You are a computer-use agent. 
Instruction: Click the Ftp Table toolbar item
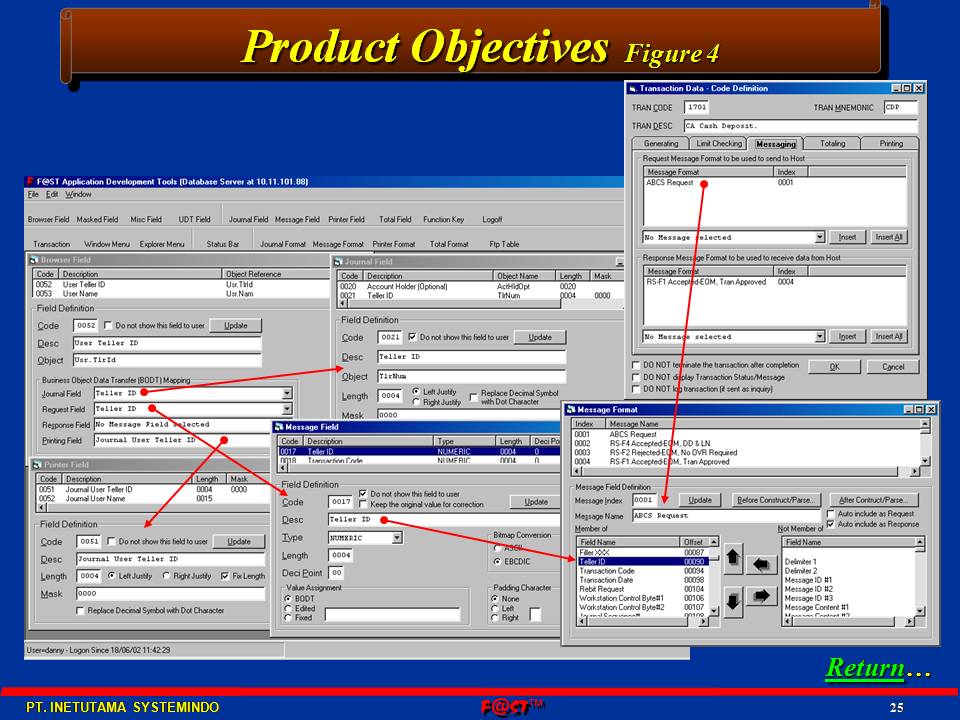pyautogui.click(x=503, y=244)
